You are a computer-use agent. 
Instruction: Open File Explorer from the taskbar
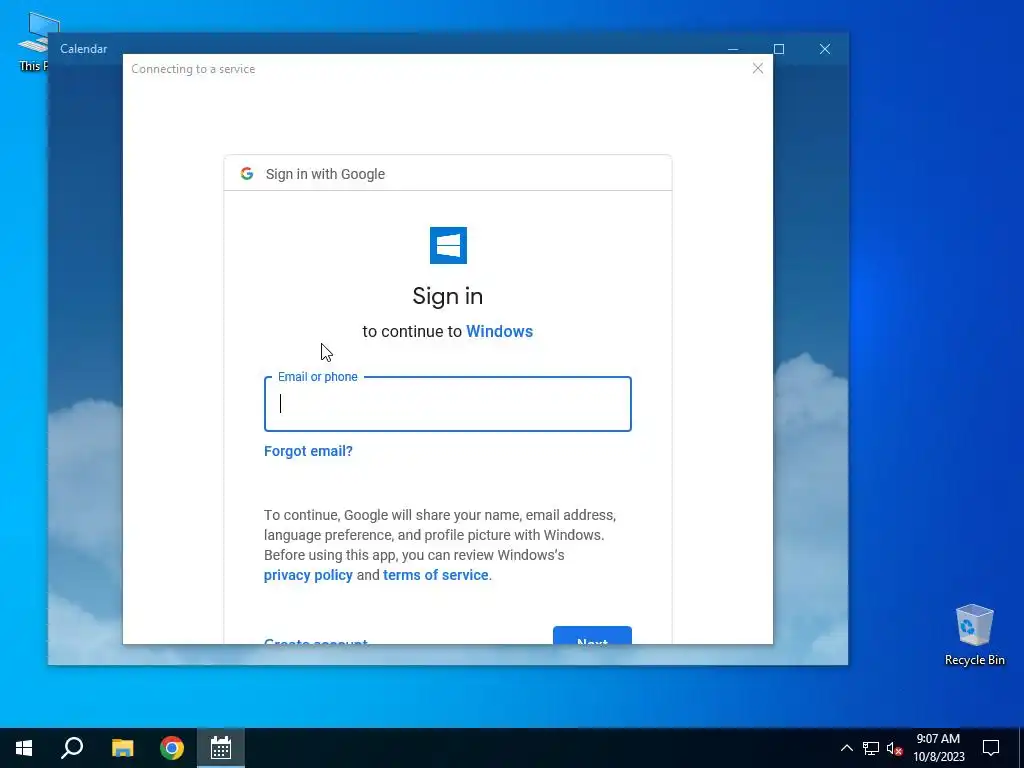[x=122, y=748]
